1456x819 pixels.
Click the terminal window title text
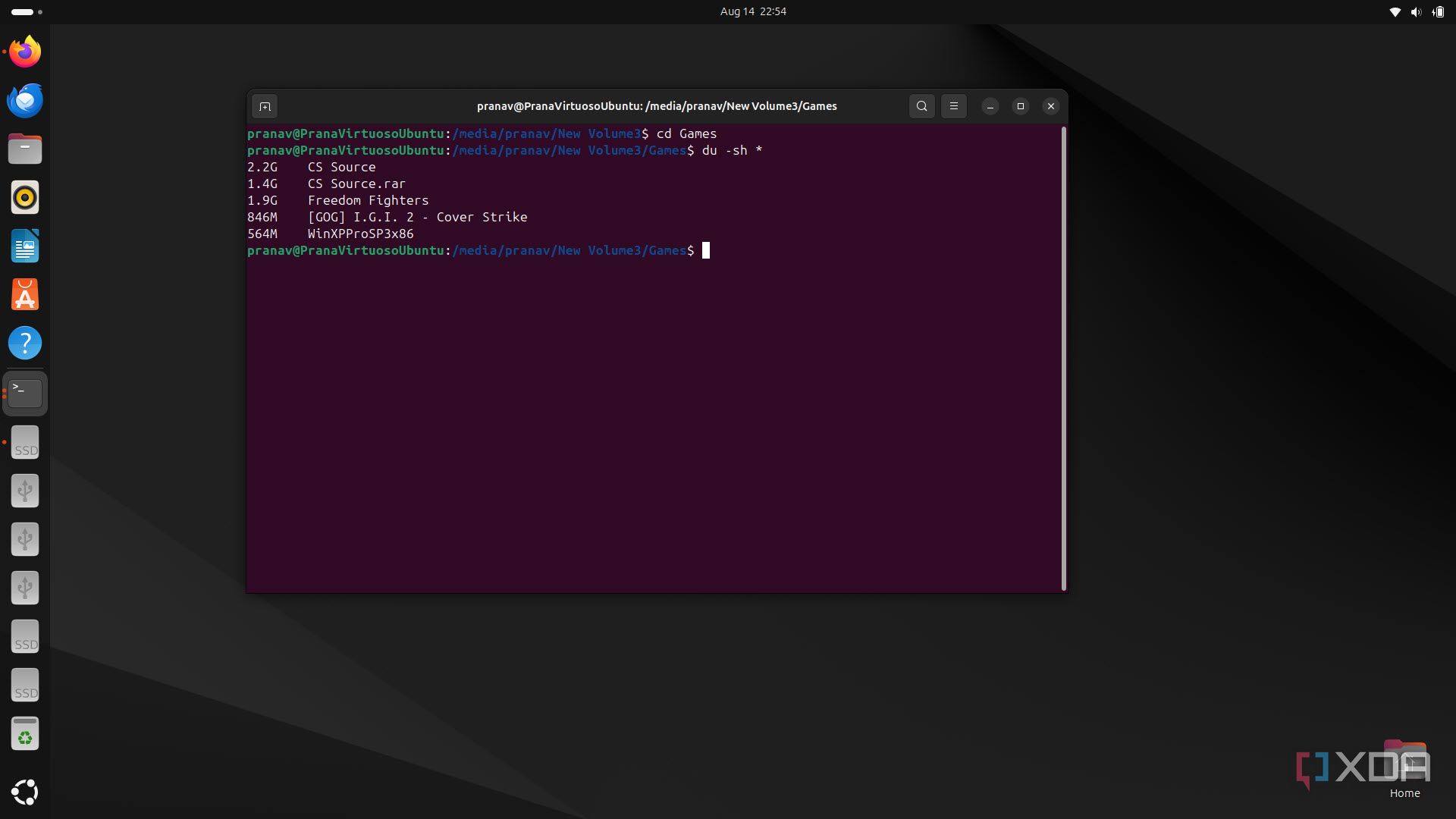pyautogui.click(x=657, y=106)
